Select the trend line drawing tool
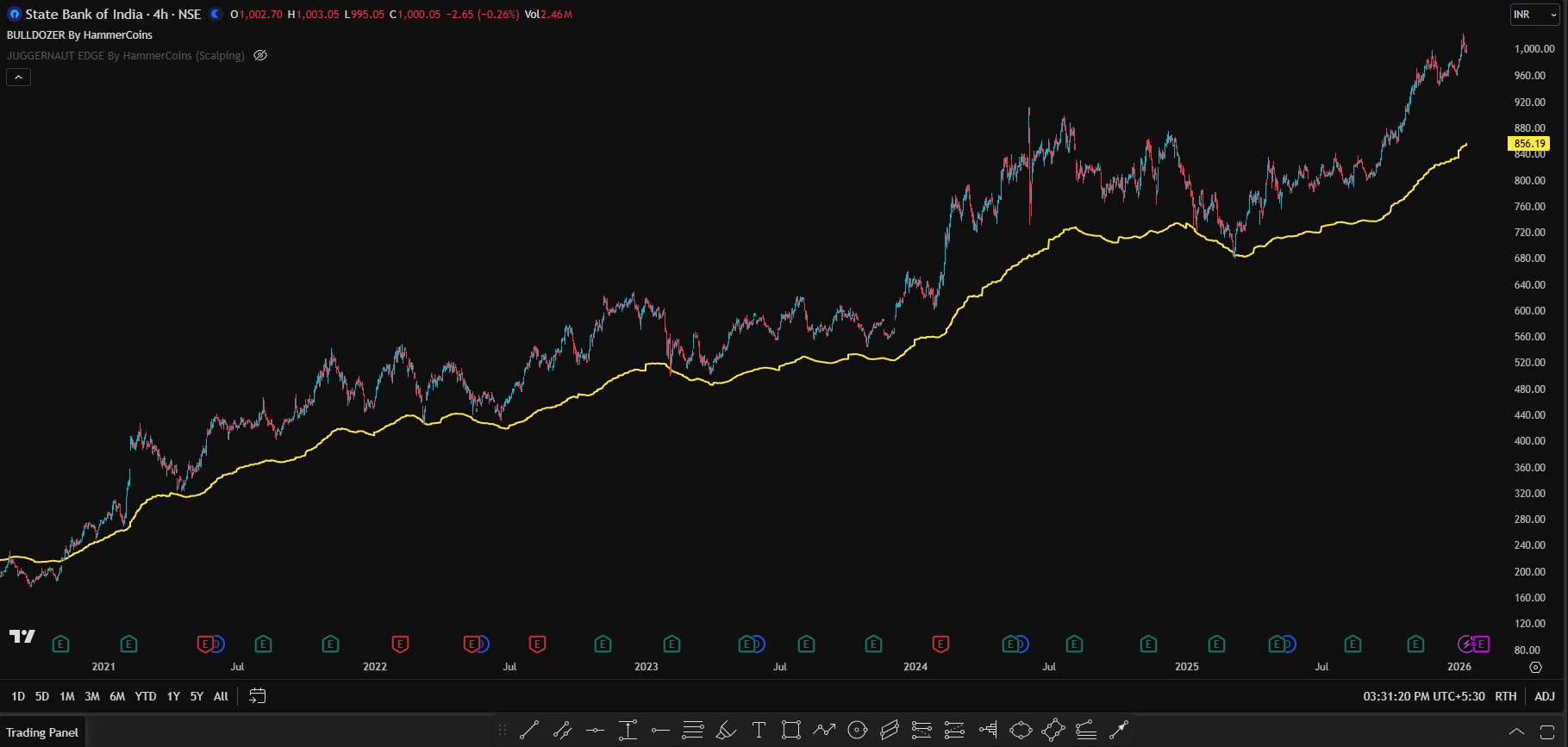 (x=529, y=731)
